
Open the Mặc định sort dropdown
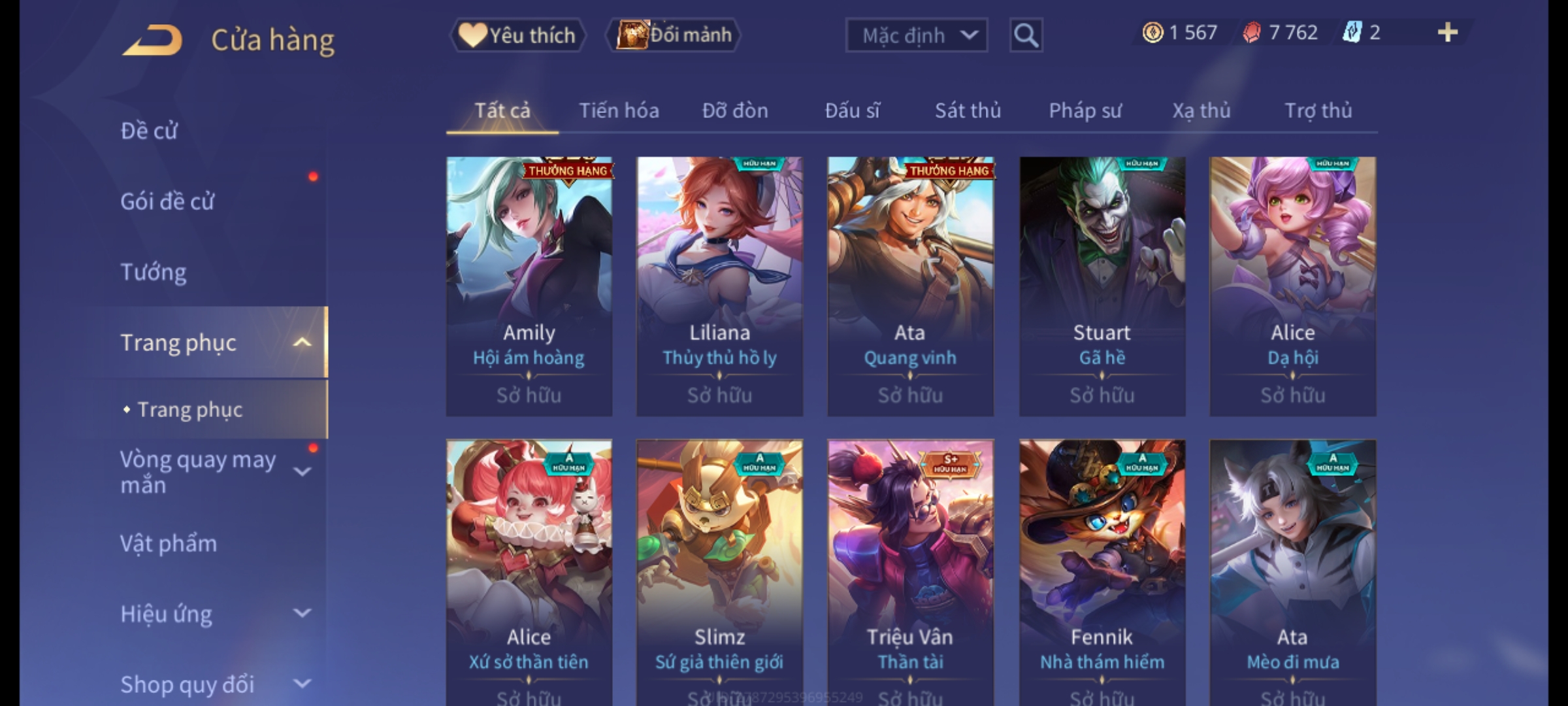(916, 35)
